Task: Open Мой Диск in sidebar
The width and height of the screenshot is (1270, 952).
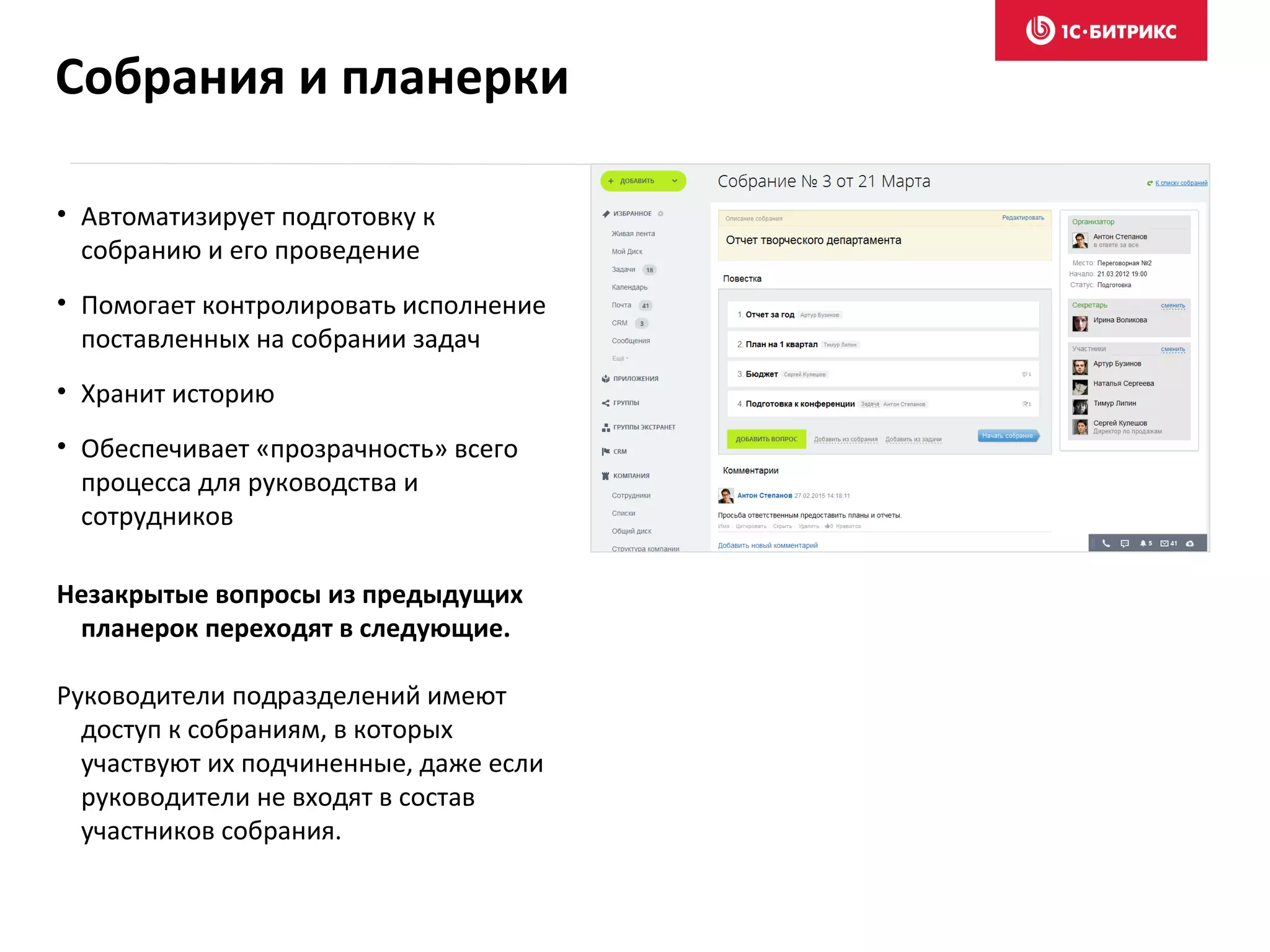Action: pyautogui.click(x=627, y=252)
